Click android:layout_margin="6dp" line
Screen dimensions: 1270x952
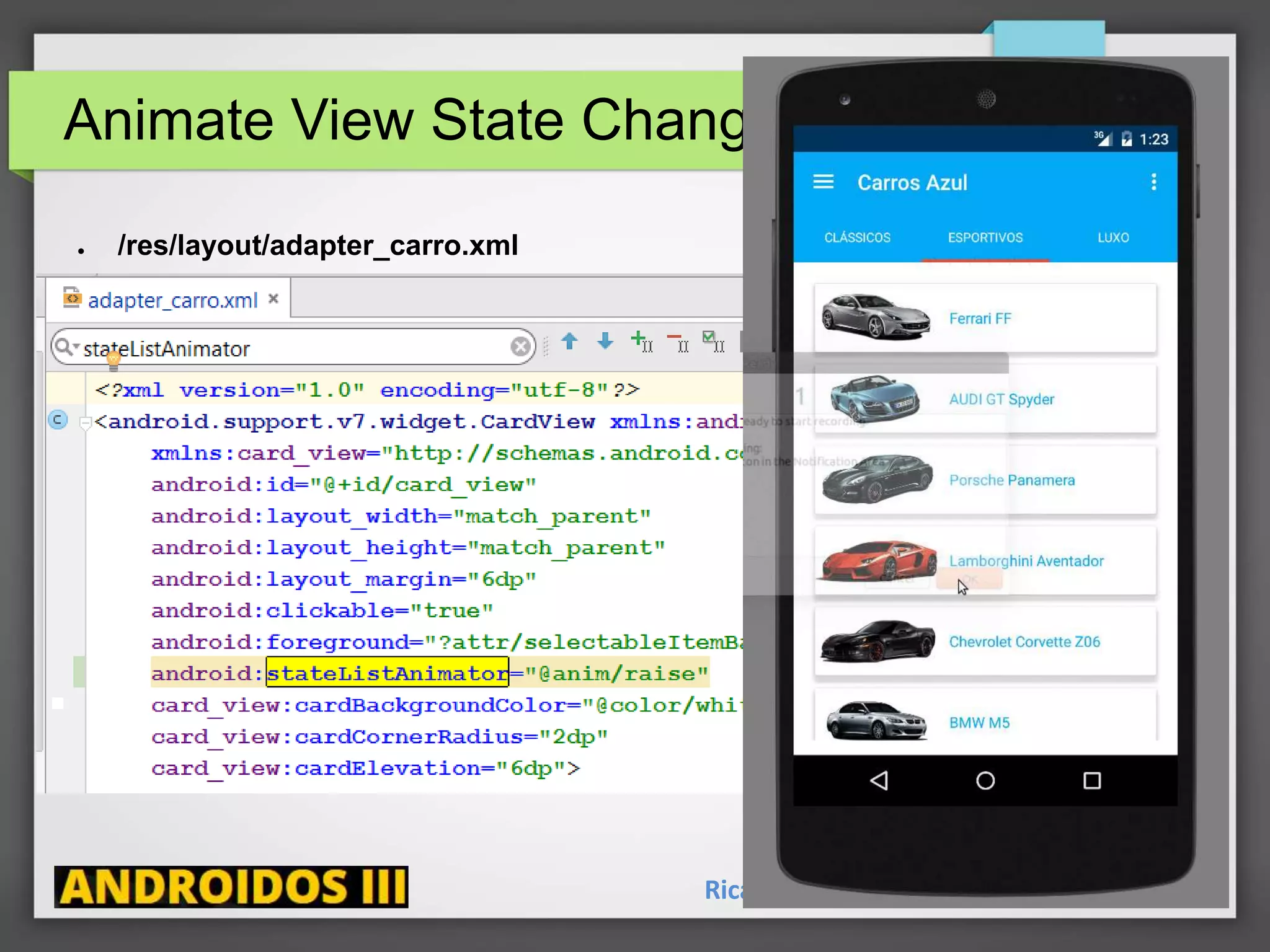tap(344, 579)
